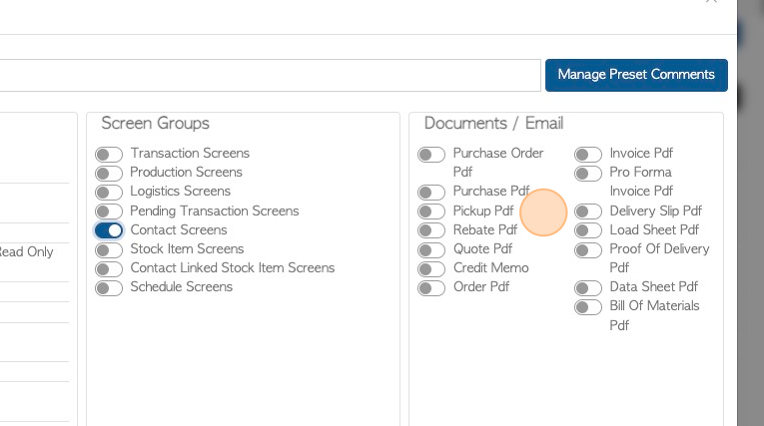Click Manage Preset Comments button
The width and height of the screenshot is (764, 426).
pyautogui.click(x=636, y=75)
